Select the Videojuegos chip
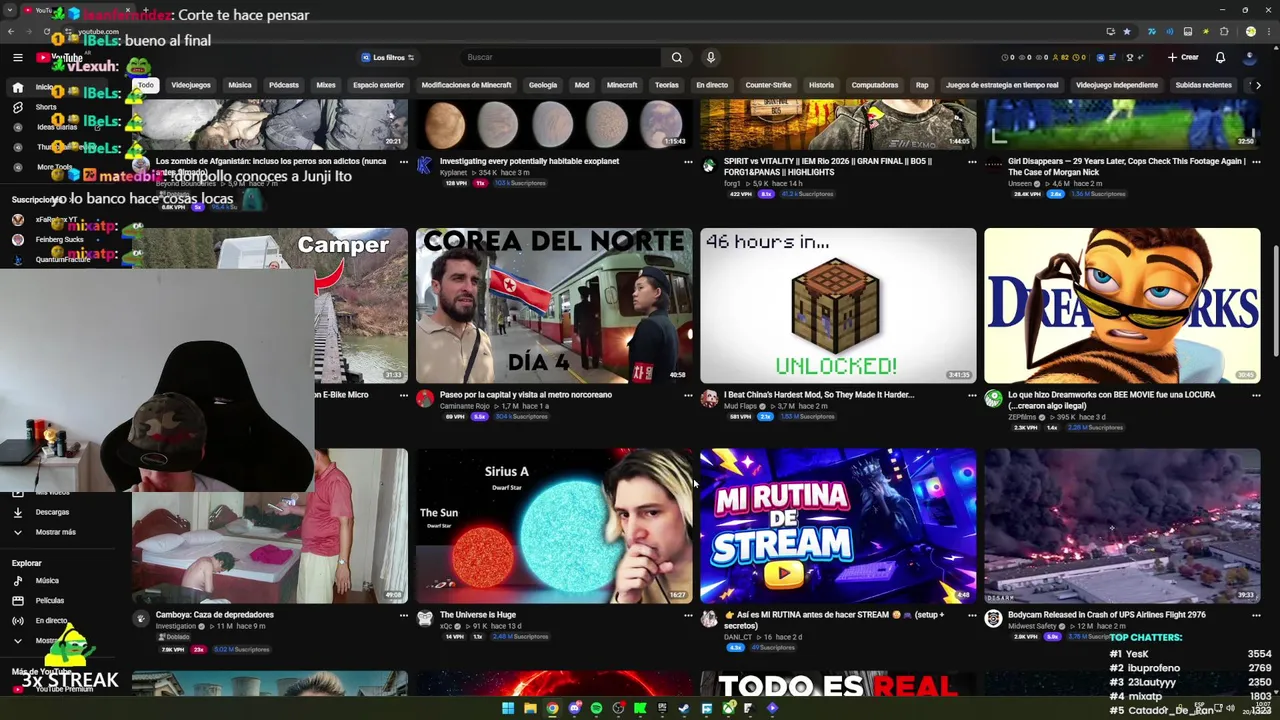The image size is (1280, 720). click(x=191, y=85)
